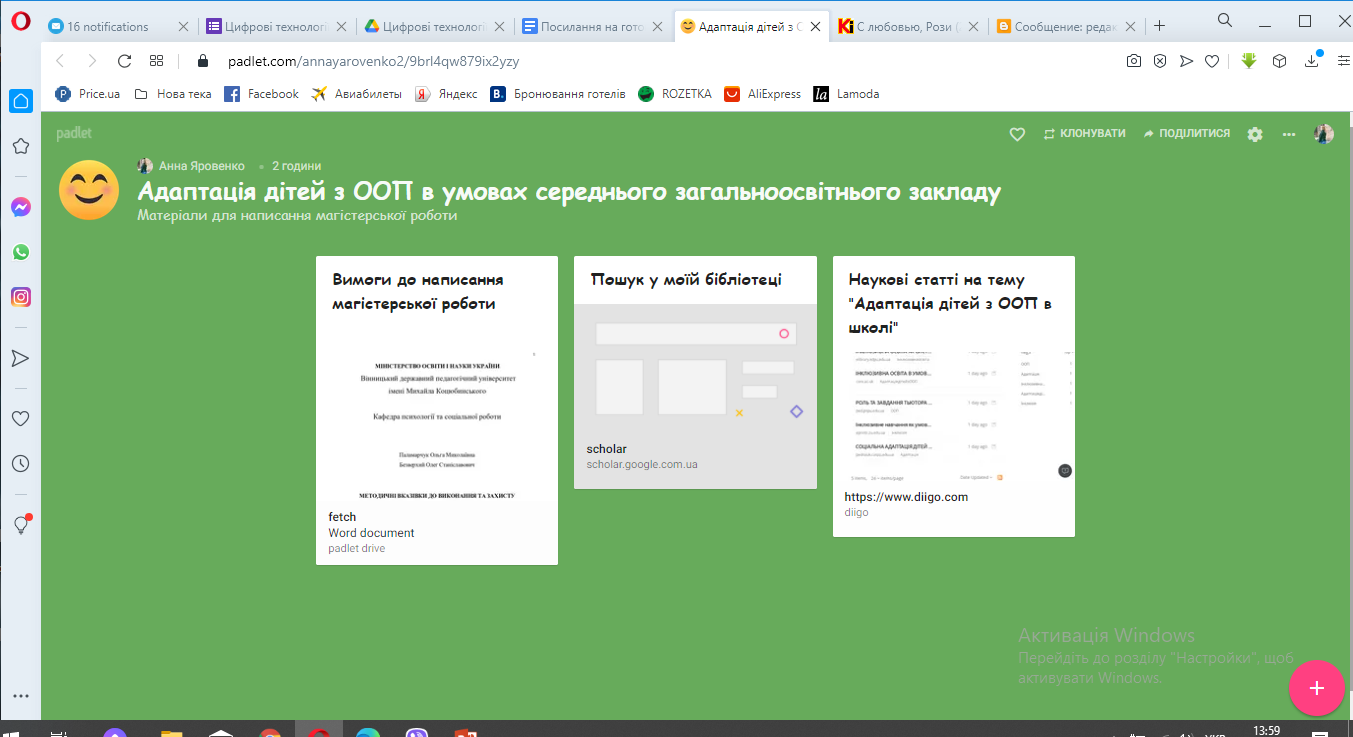The image size is (1353, 737).
Task: Open padlet settings gear
Action: (1255, 134)
